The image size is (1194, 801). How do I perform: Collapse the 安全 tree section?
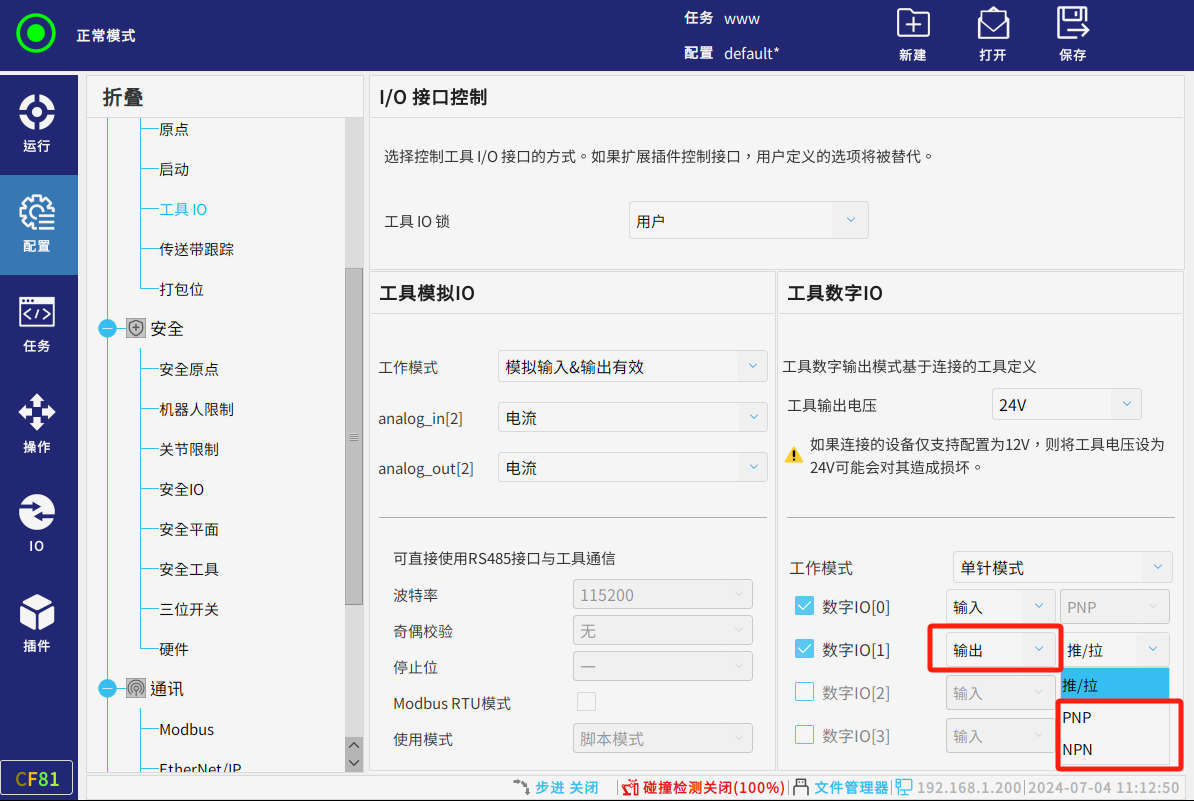108,329
